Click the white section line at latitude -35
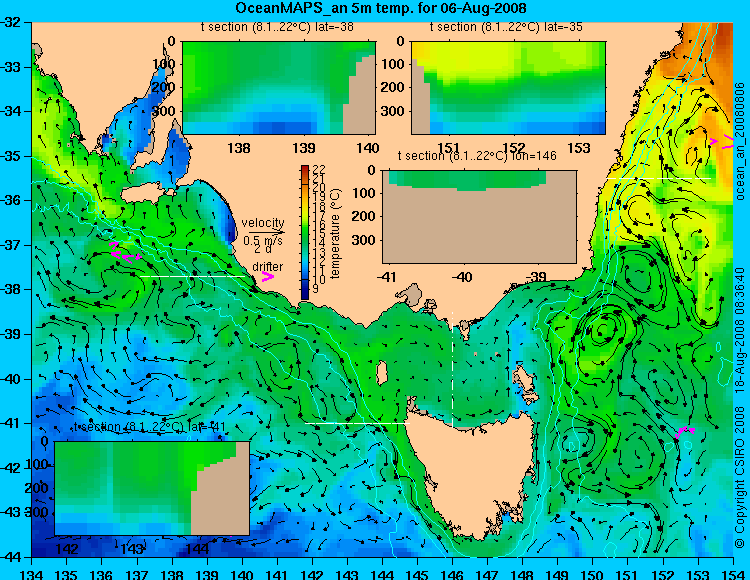 click(x=659, y=178)
